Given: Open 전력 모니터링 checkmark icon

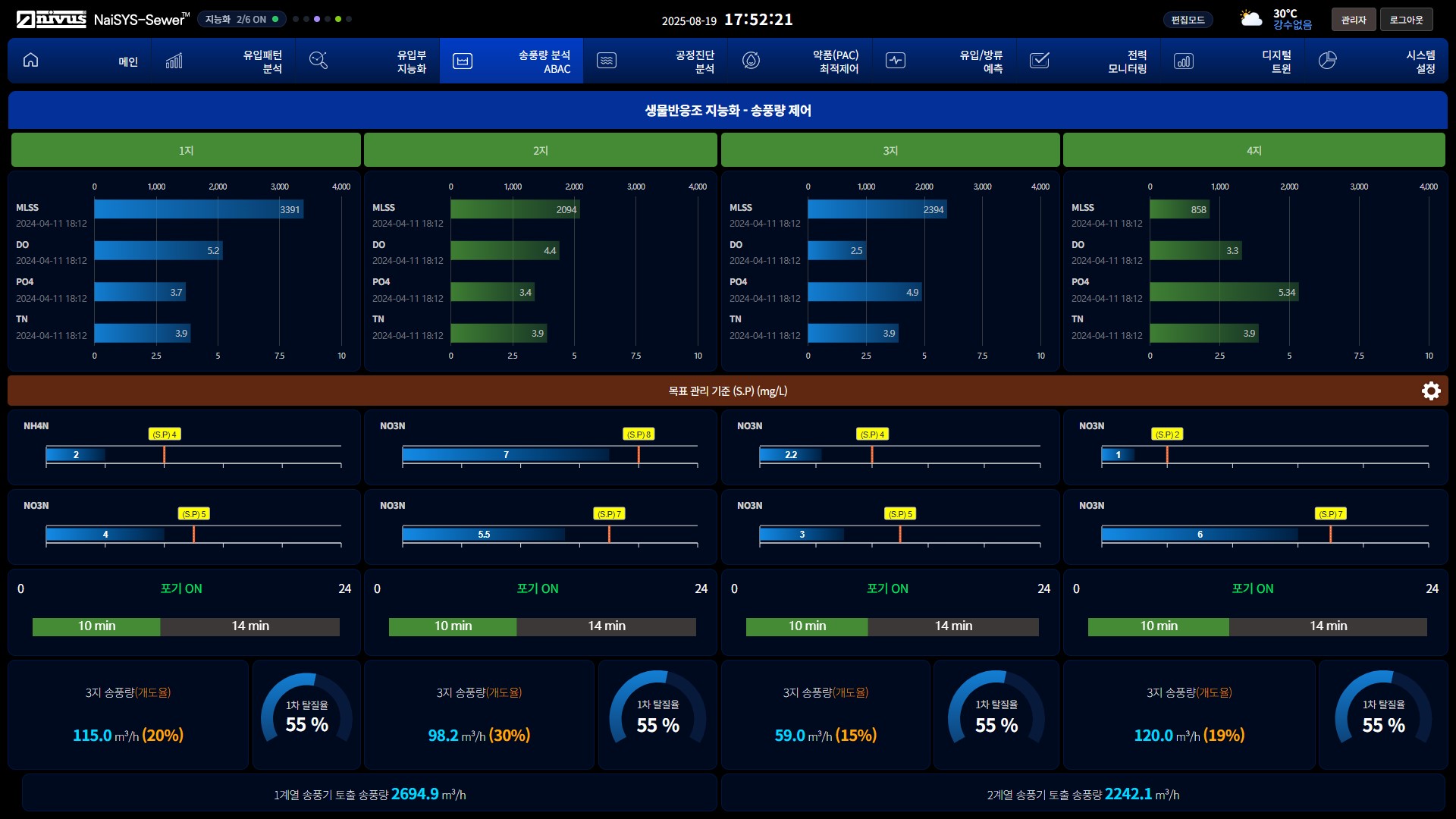Looking at the screenshot, I should click(x=1040, y=61).
